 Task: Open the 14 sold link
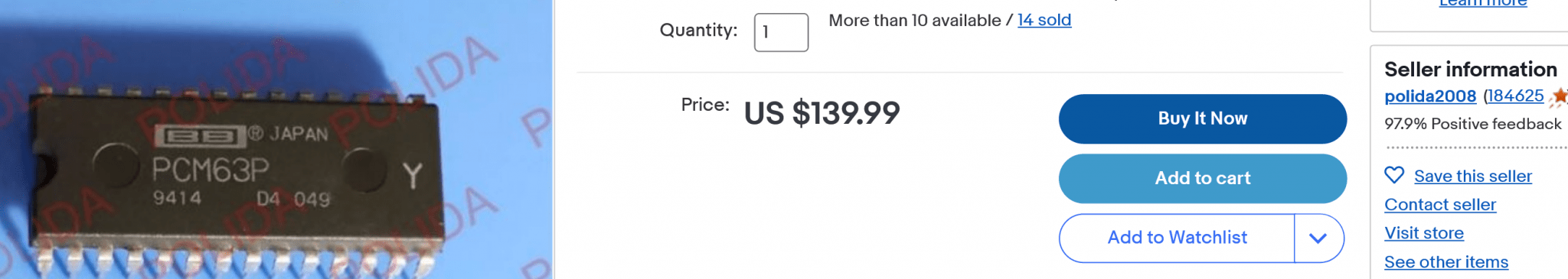click(x=1044, y=20)
